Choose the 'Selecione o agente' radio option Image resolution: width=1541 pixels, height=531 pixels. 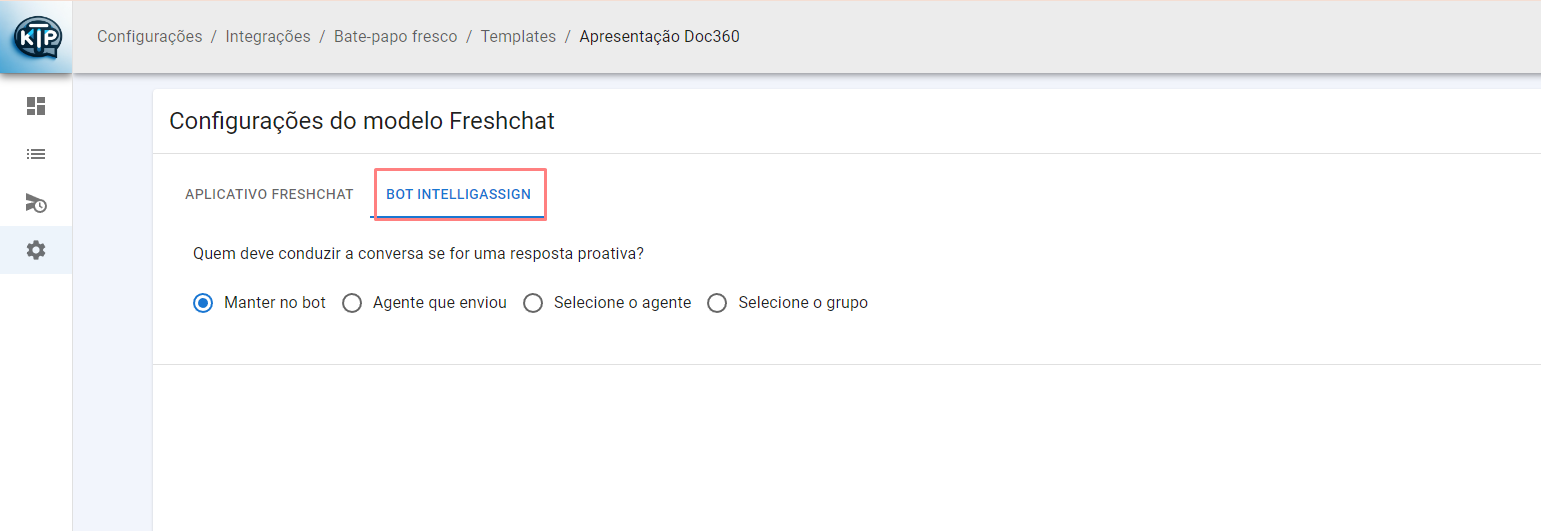[533, 303]
